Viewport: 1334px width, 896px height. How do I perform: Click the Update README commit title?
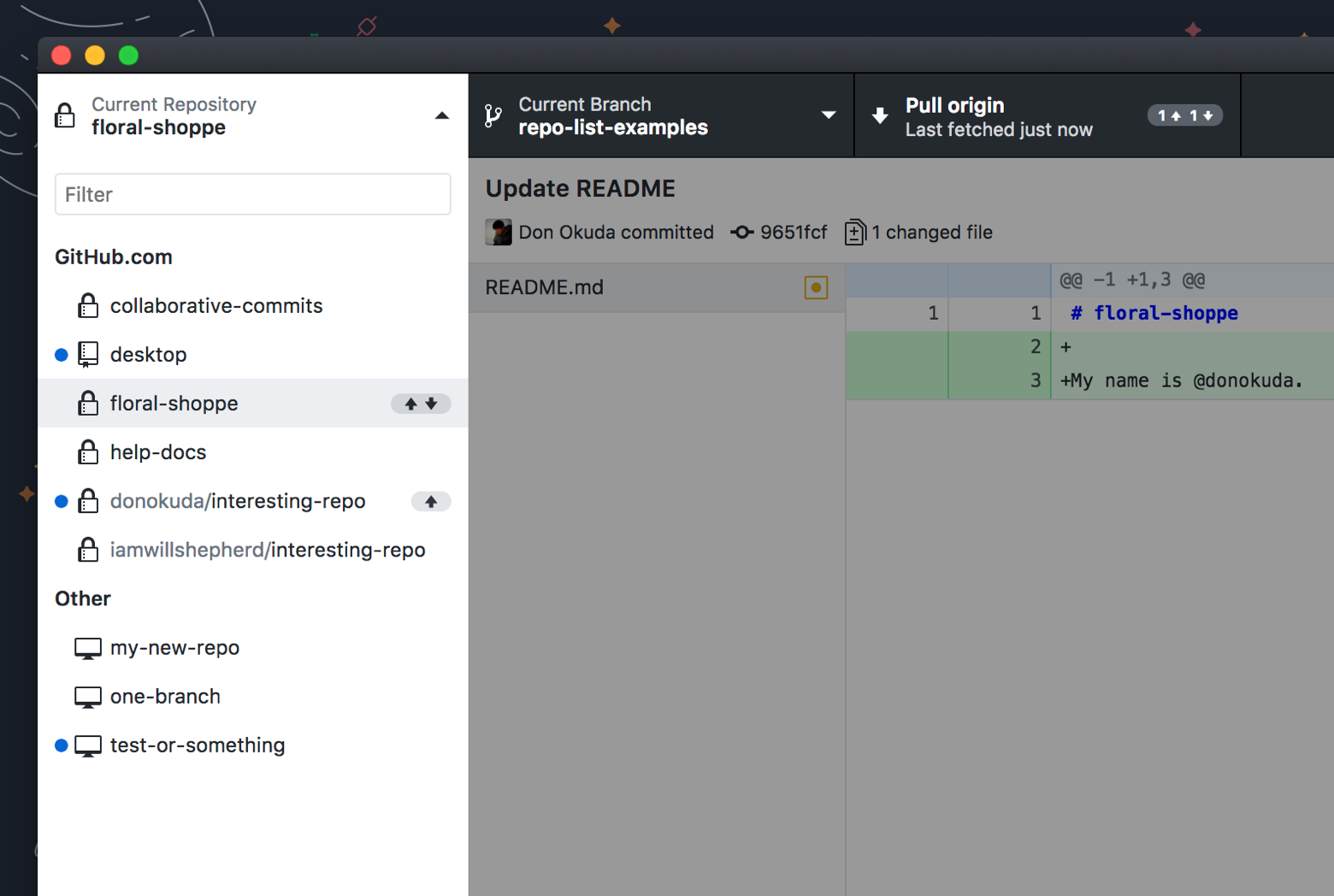click(581, 188)
